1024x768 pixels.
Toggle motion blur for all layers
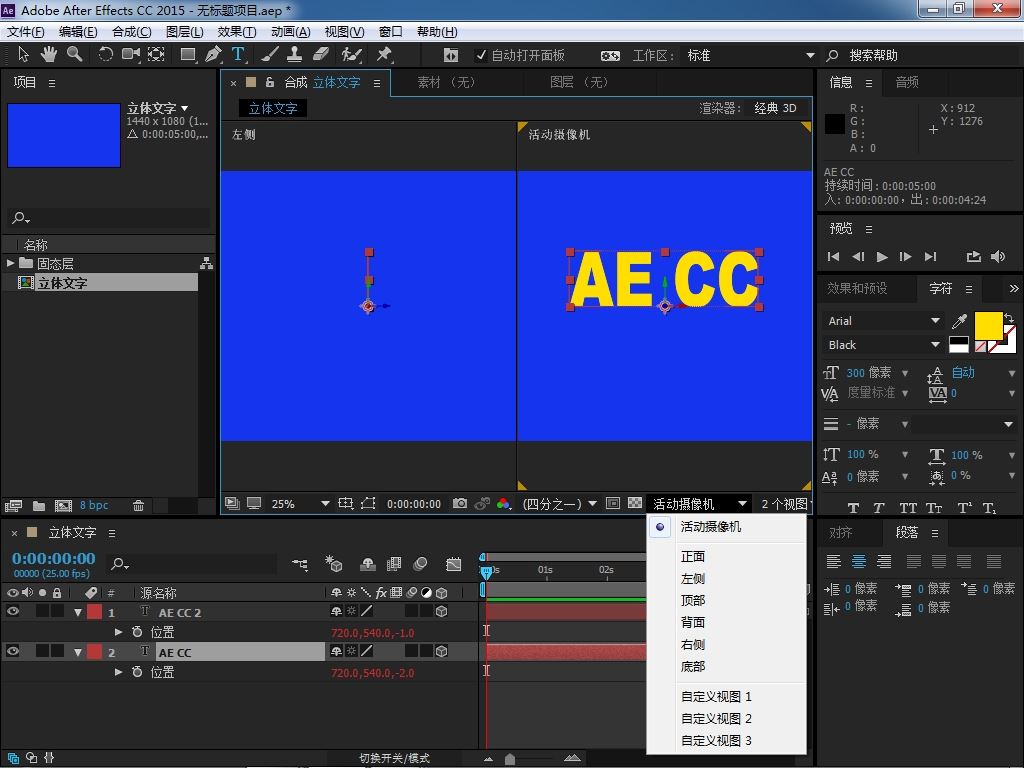421,564
